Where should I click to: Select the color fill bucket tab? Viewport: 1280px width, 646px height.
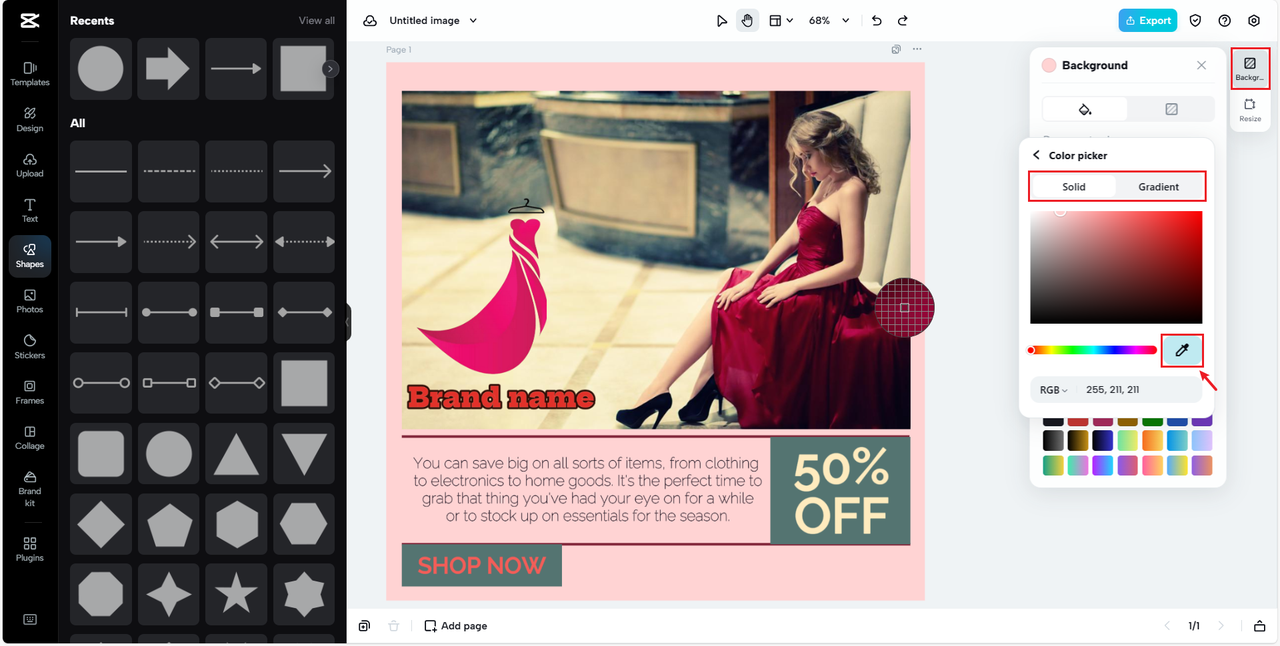[1085, 109]
